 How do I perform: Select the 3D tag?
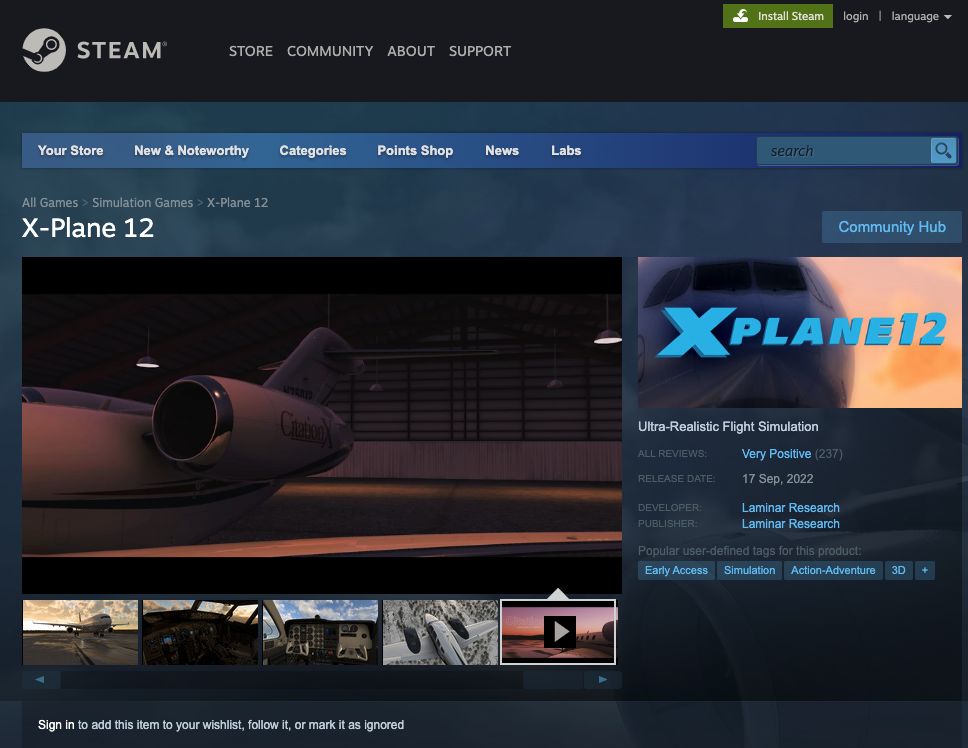pos(898,570)
